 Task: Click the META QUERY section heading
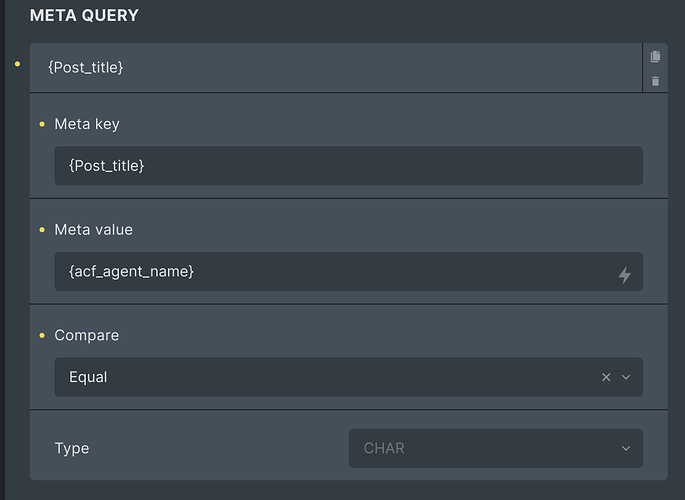pyautogui.click(x=84, y=16)
